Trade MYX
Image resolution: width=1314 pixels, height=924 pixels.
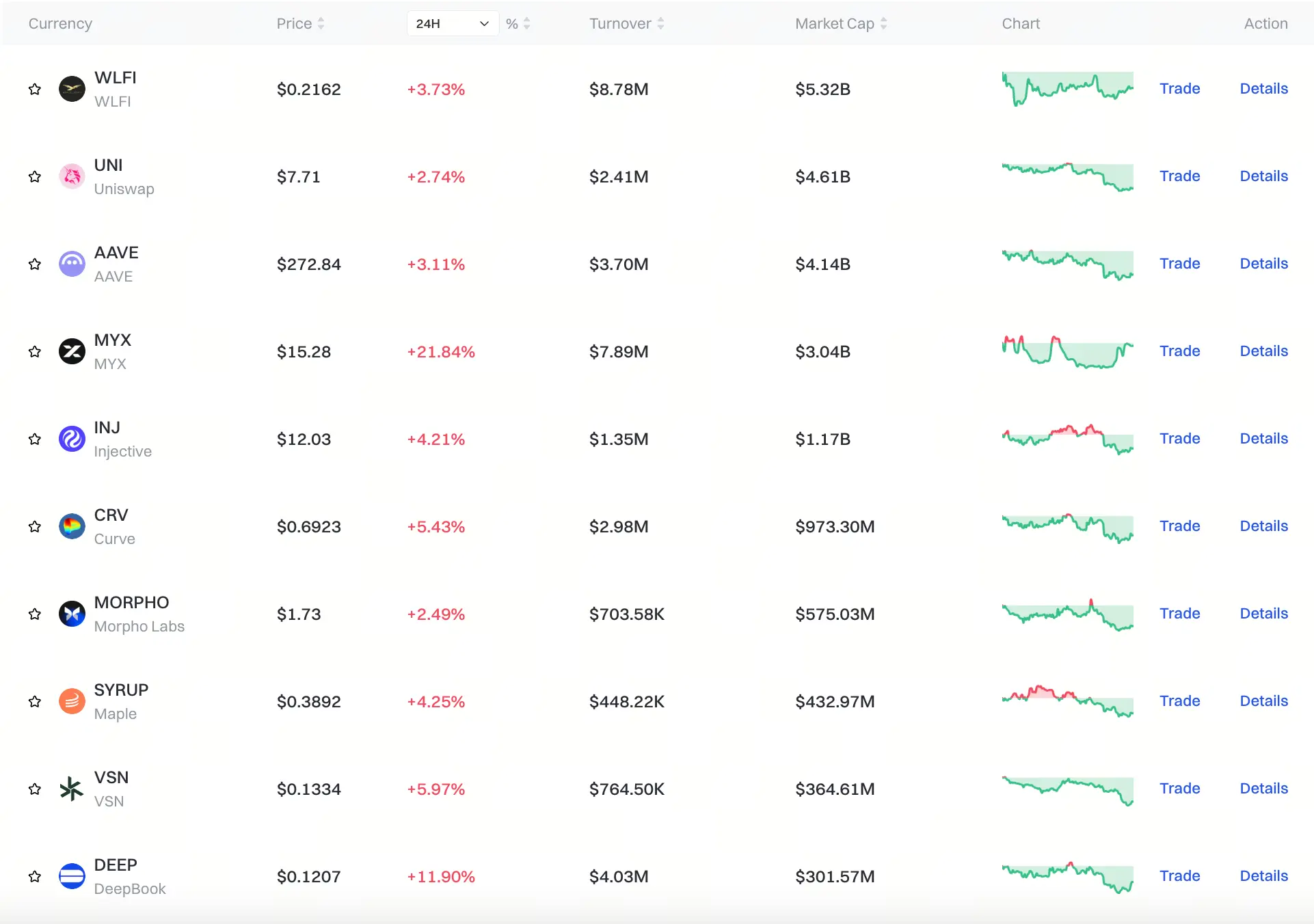tap(1179, 351)
